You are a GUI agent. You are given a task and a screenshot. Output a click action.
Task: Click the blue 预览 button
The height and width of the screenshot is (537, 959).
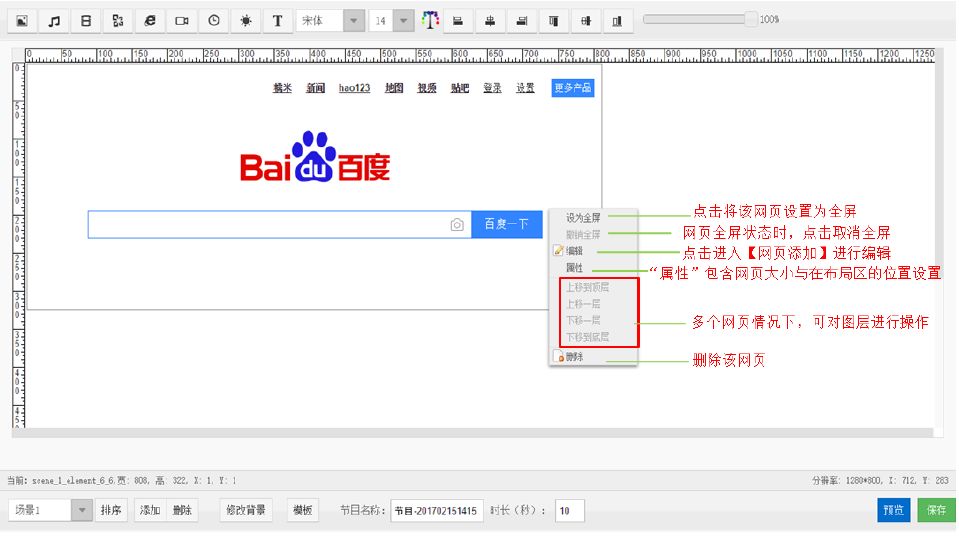[x=894, y=510]
